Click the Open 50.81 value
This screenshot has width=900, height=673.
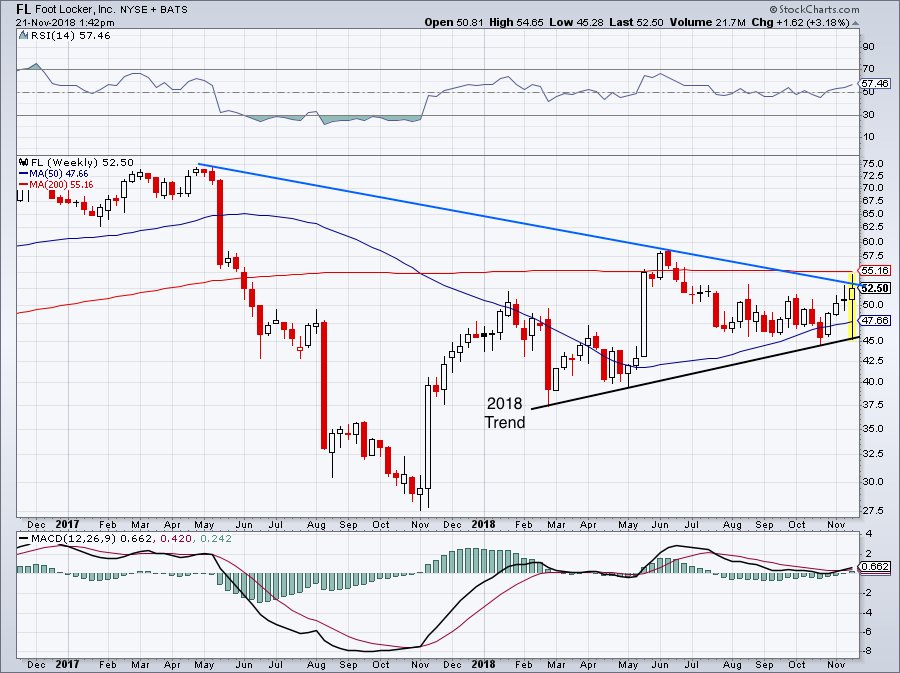(454, 23)
